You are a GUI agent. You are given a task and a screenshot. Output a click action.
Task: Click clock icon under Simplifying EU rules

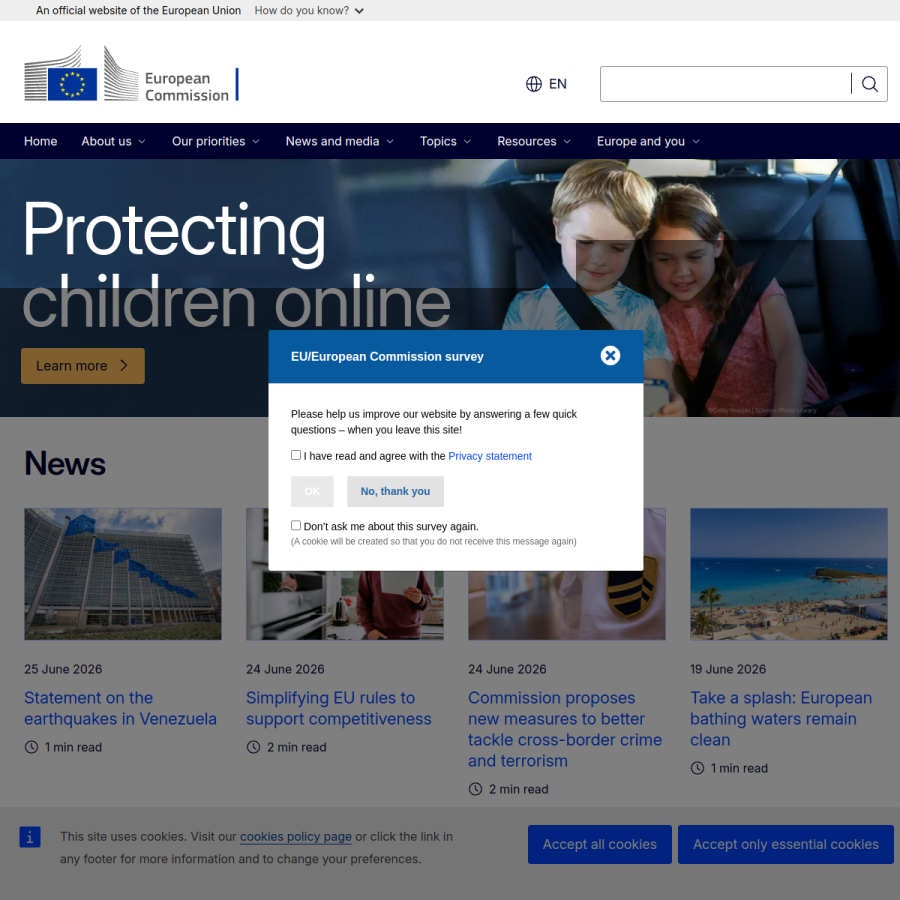click(x=253, y=747)
